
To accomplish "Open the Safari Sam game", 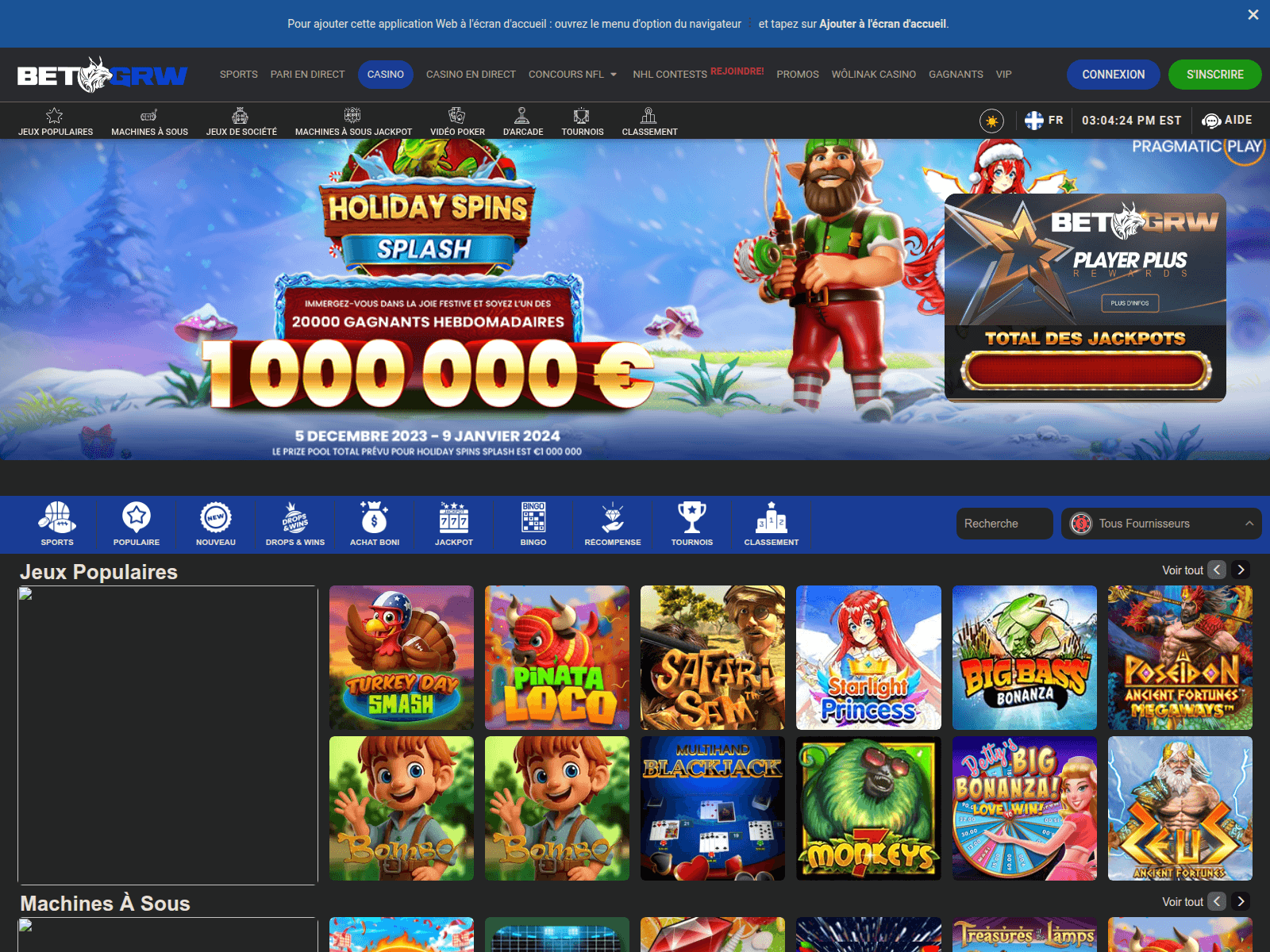I will coord(713,658).
